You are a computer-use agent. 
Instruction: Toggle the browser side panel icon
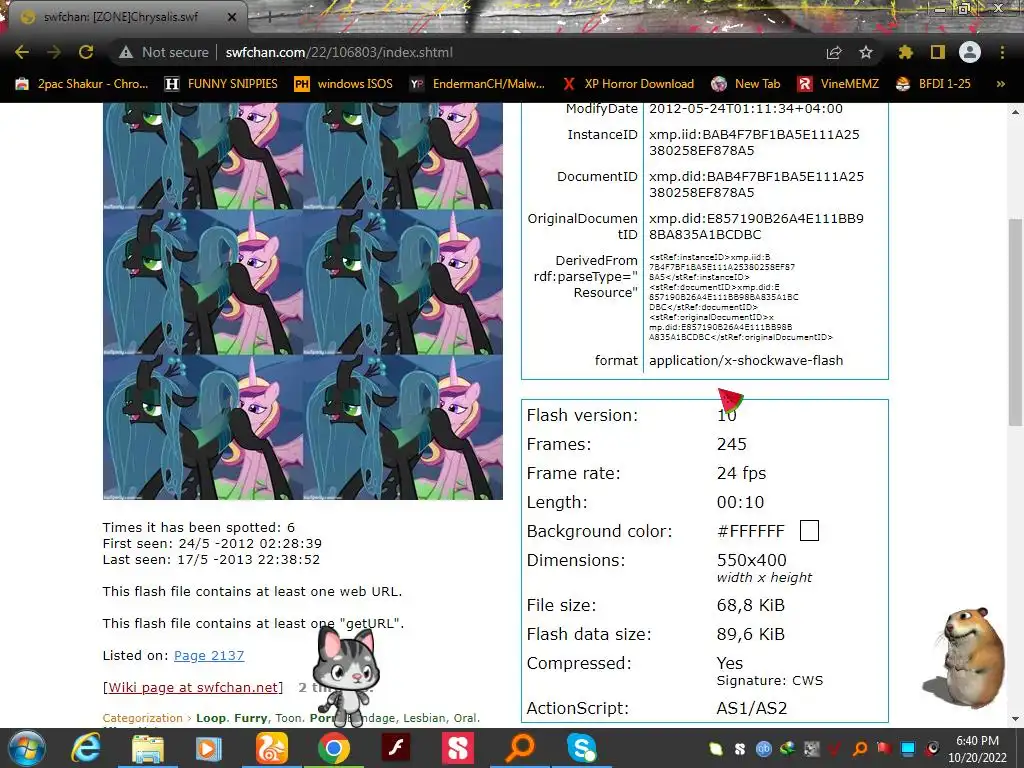click(x=938, y=52)
